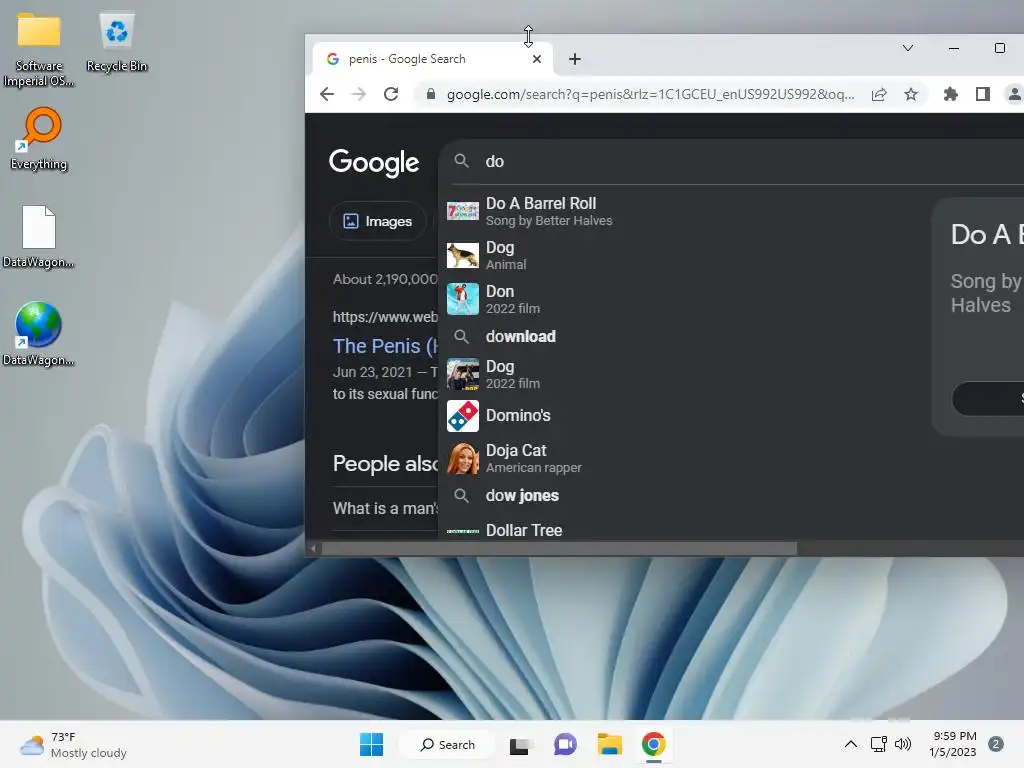This screenshot has width=1024, height=768.
Task: Open the taskbar Search box
Action: (x=447, y=744)
